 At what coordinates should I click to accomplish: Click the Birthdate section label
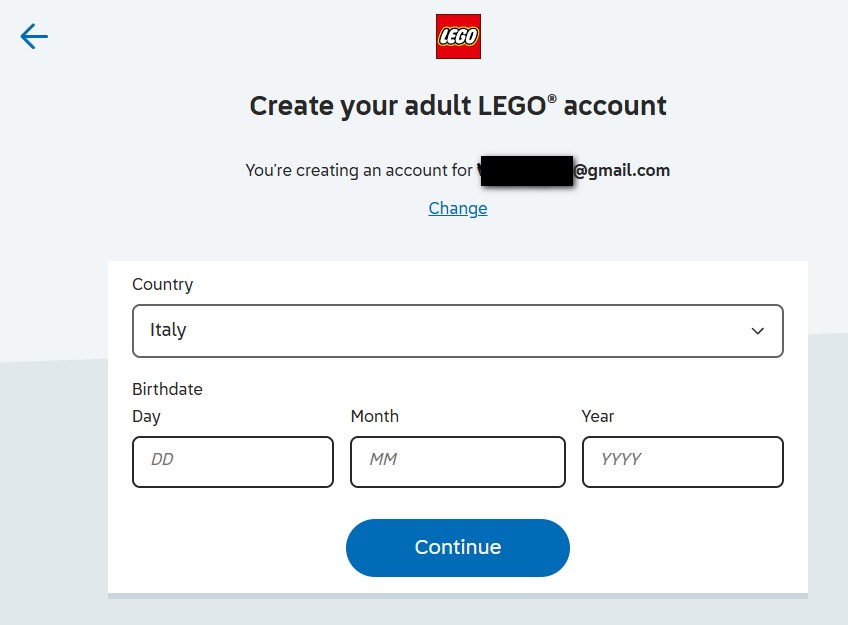coord(167,389)
